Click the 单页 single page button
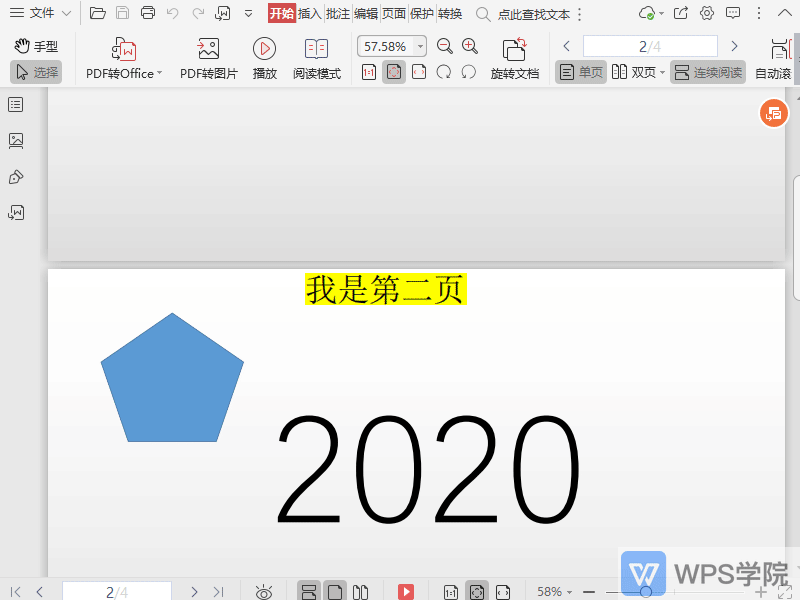800x600 pixels. (580, 72)
